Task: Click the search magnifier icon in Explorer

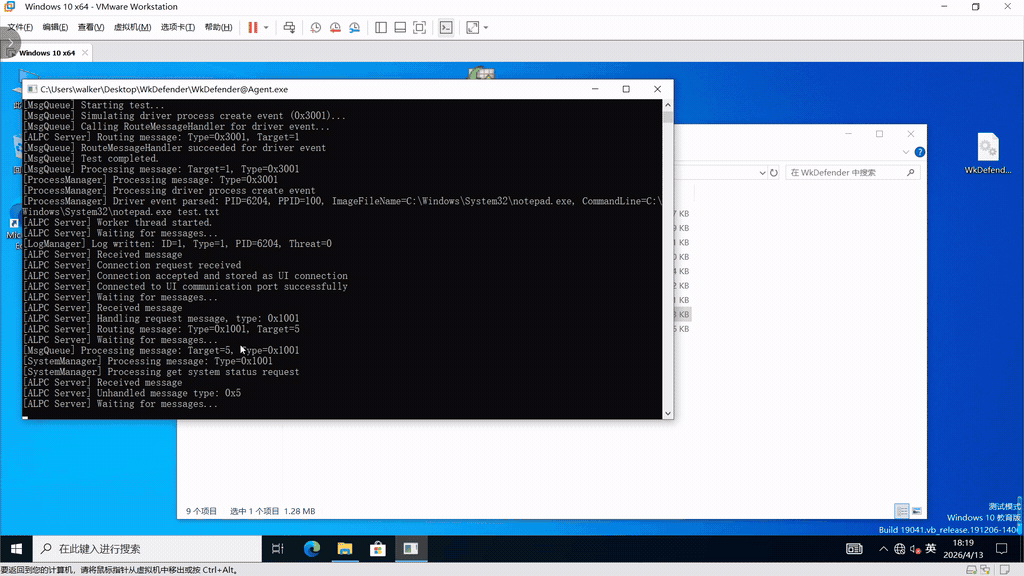Action: tap(910, 172)
